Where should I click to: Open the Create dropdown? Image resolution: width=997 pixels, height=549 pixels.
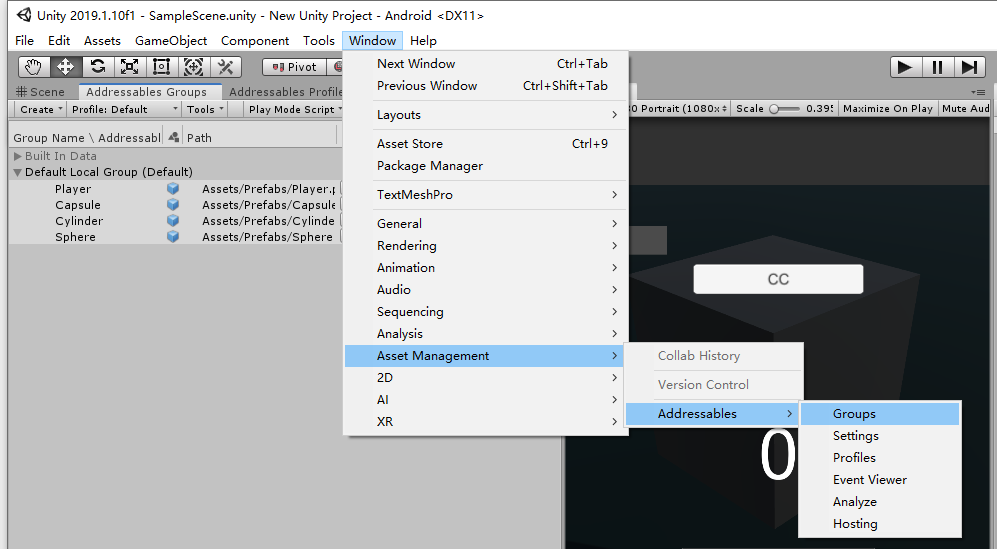(41, 109)
